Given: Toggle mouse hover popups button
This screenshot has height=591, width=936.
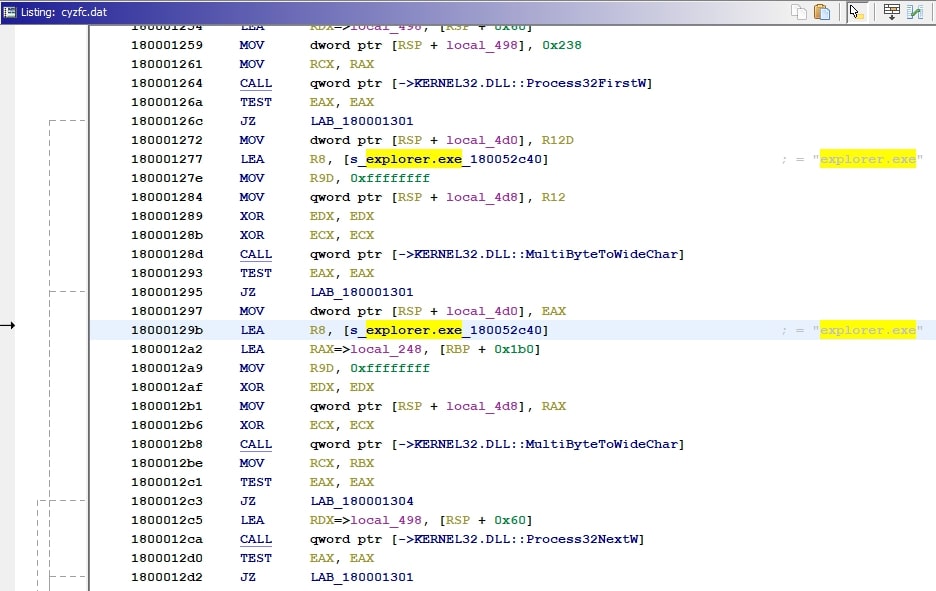Looking at the screenshot, I should tap(856, 12).
